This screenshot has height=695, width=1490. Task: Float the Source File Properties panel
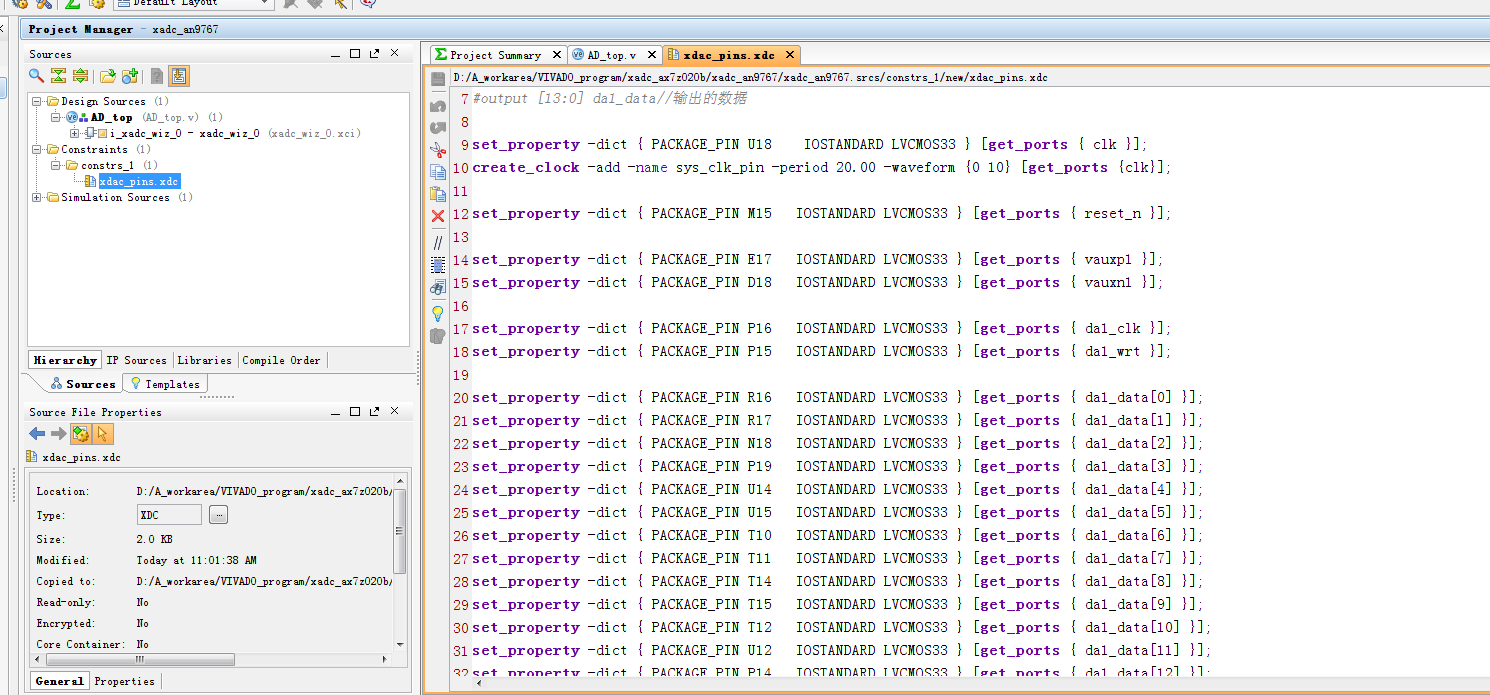[374, 412]
